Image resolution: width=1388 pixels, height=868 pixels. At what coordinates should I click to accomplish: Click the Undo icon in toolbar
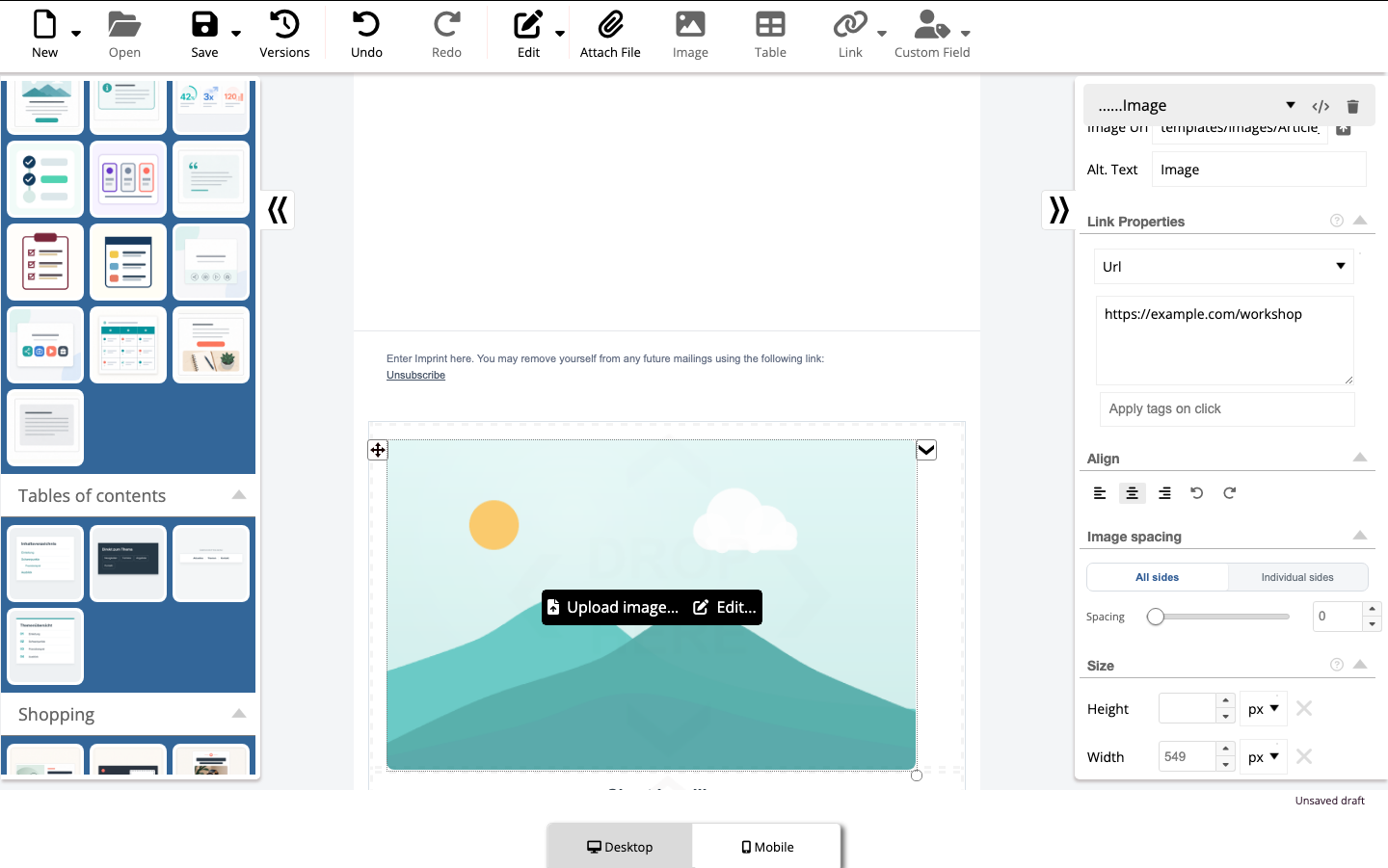(366, 24)
